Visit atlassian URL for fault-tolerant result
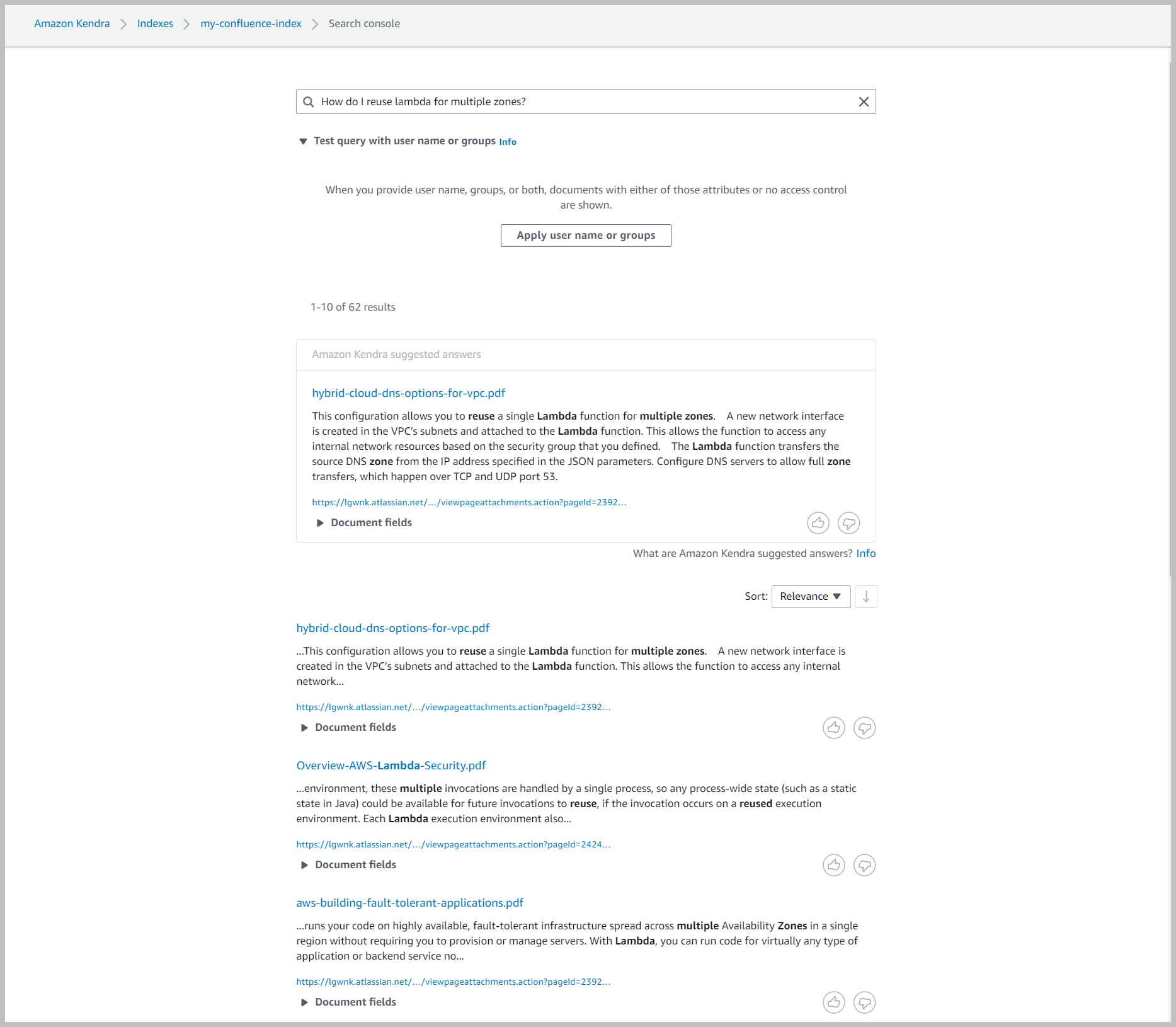1176x1027 pixels. click(x=454, y=982)
